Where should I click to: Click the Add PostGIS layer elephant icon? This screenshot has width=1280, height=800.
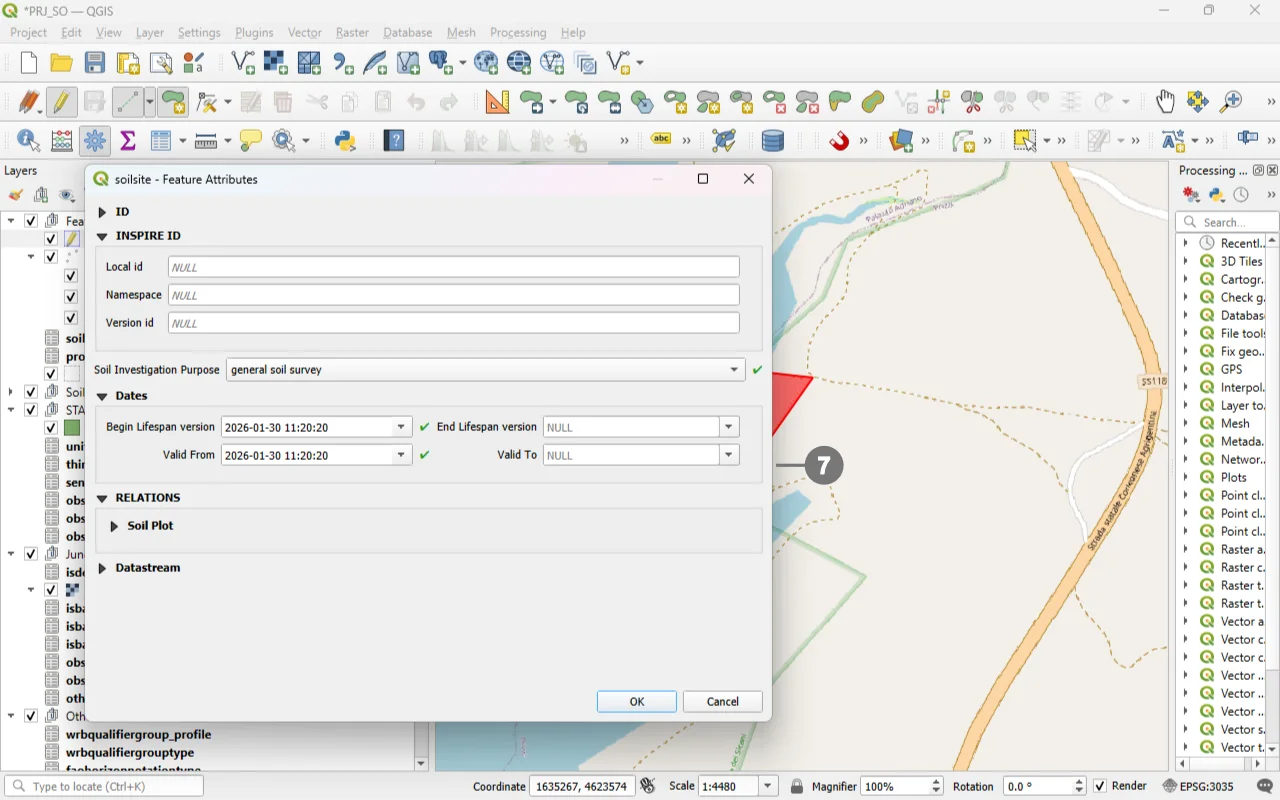[441, 63]
